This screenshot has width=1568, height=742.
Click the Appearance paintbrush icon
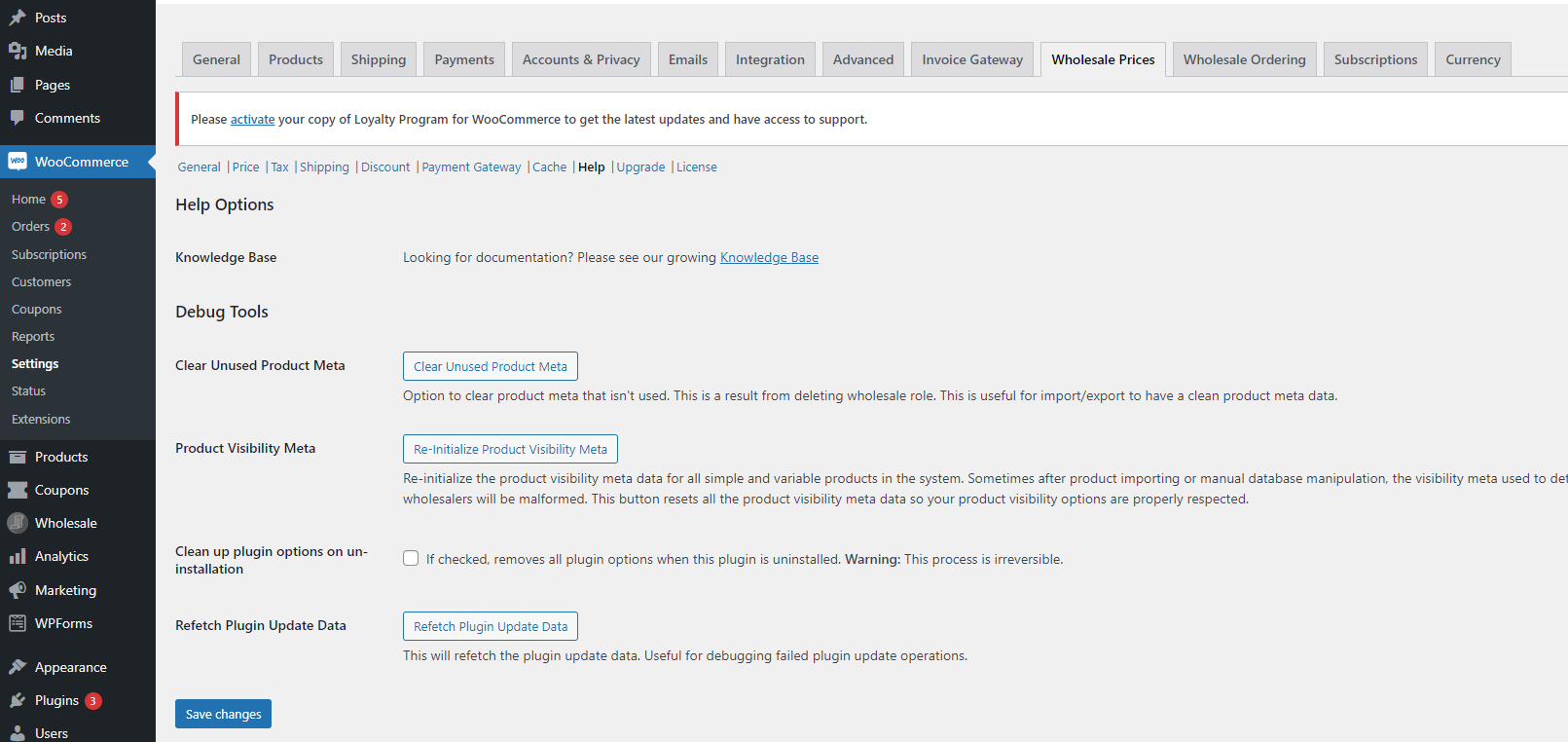pos(18,667)
